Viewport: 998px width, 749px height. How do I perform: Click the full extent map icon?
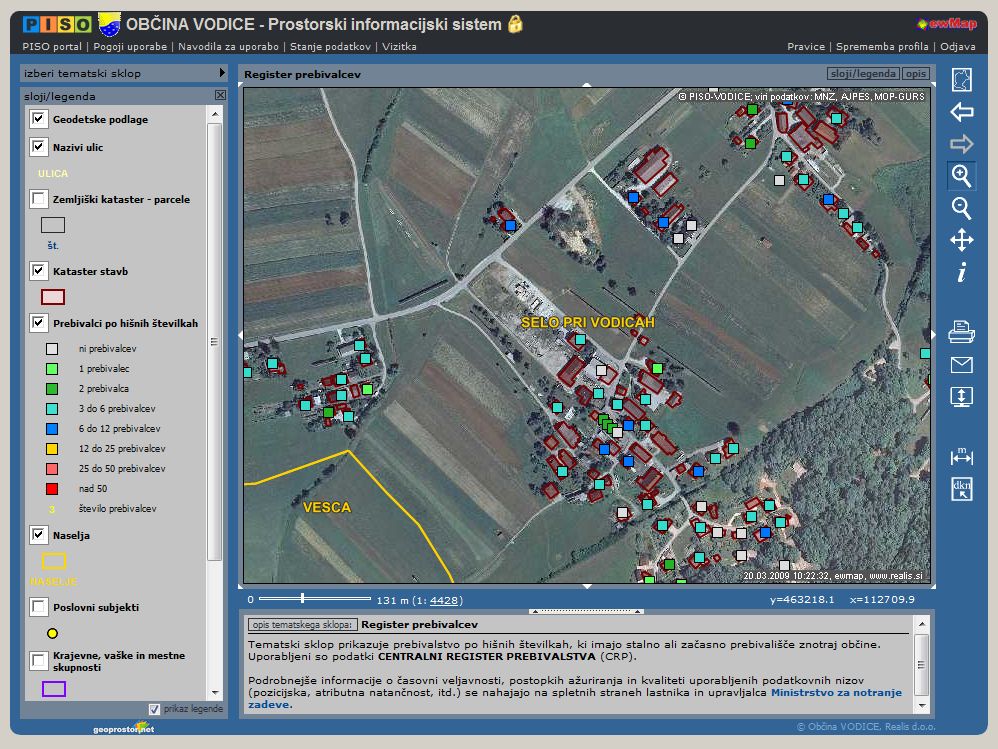[x=961, y=80]
